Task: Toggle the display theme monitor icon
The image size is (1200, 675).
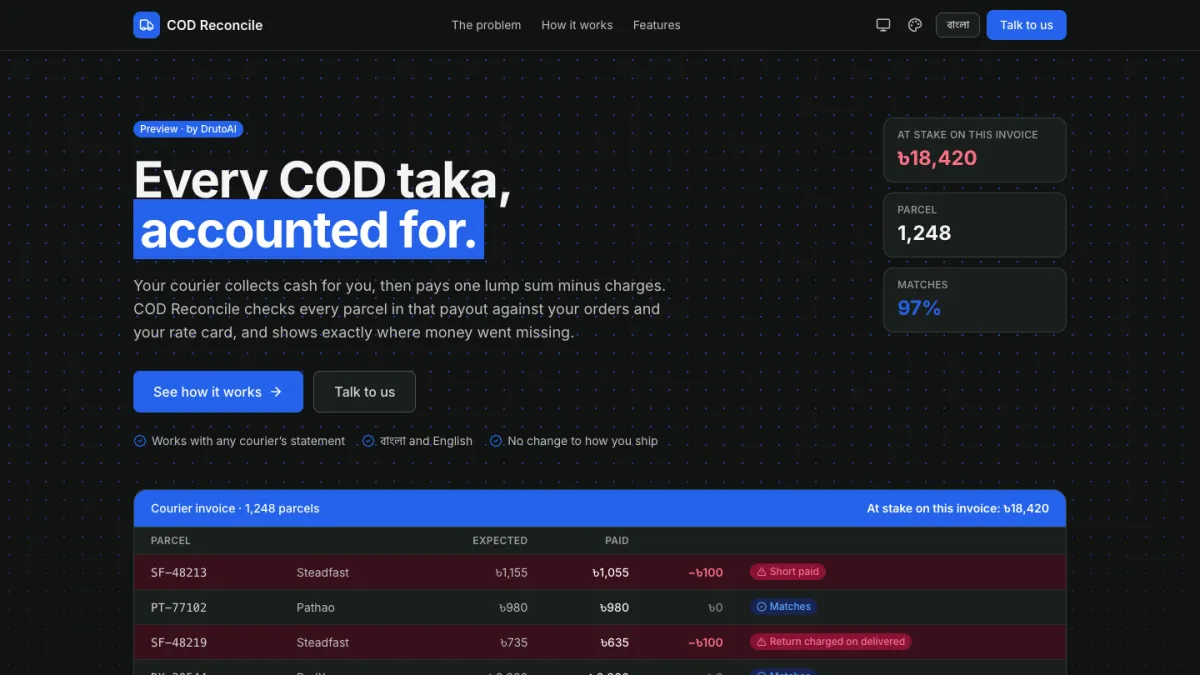Action: click(x=883, y=25)
